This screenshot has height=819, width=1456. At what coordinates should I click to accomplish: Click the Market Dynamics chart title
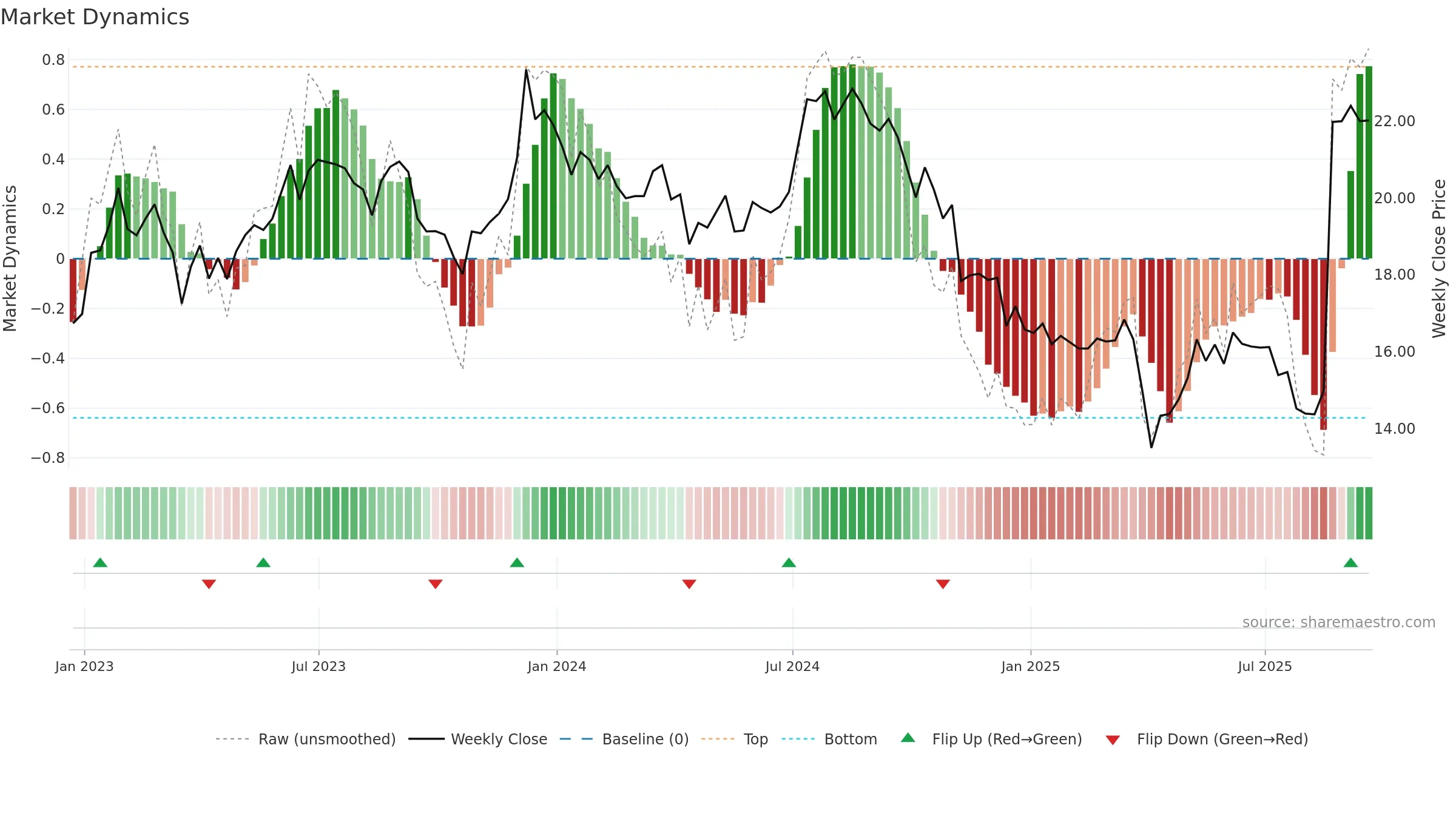95,17
